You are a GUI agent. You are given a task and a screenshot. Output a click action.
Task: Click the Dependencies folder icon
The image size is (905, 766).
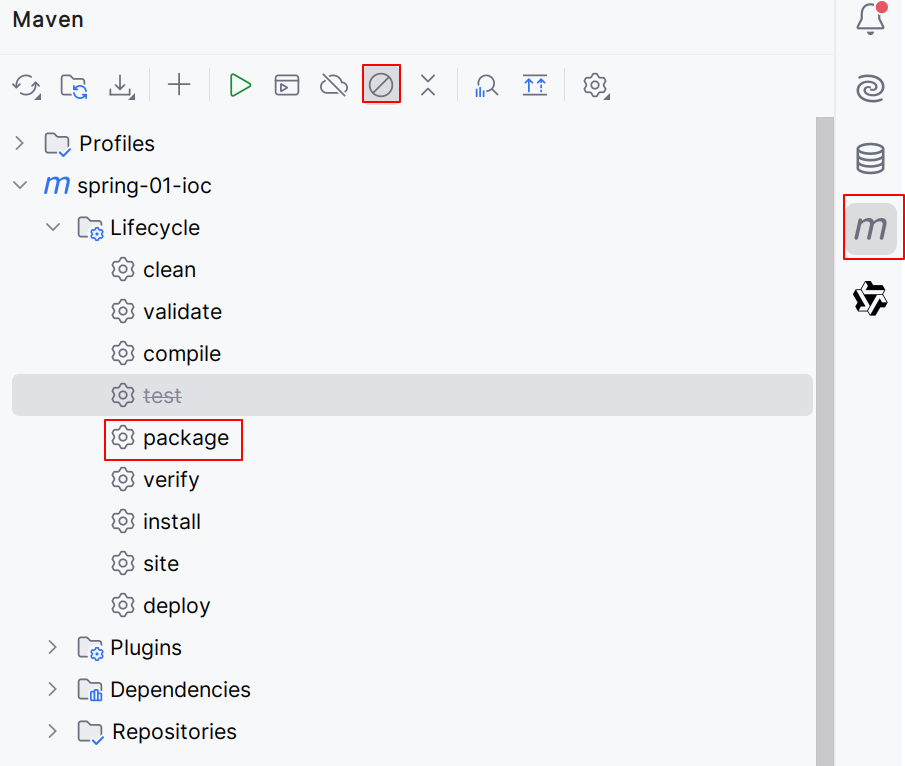90,690
